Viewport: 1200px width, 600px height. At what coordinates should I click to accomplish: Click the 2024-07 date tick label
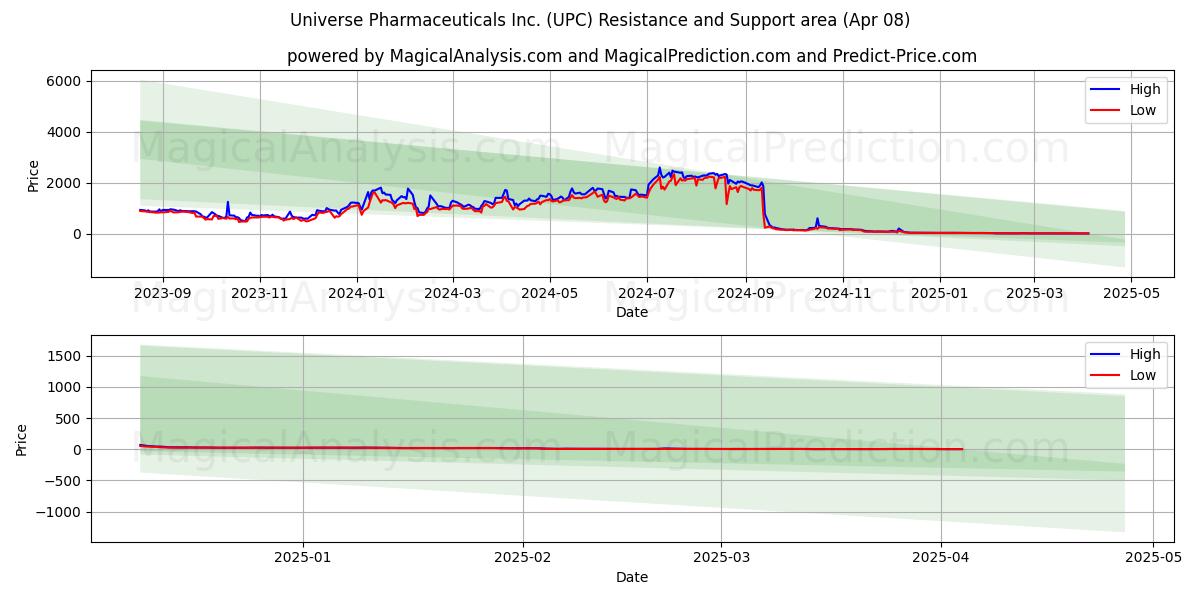pyautogui.click(x=647, y=294)
